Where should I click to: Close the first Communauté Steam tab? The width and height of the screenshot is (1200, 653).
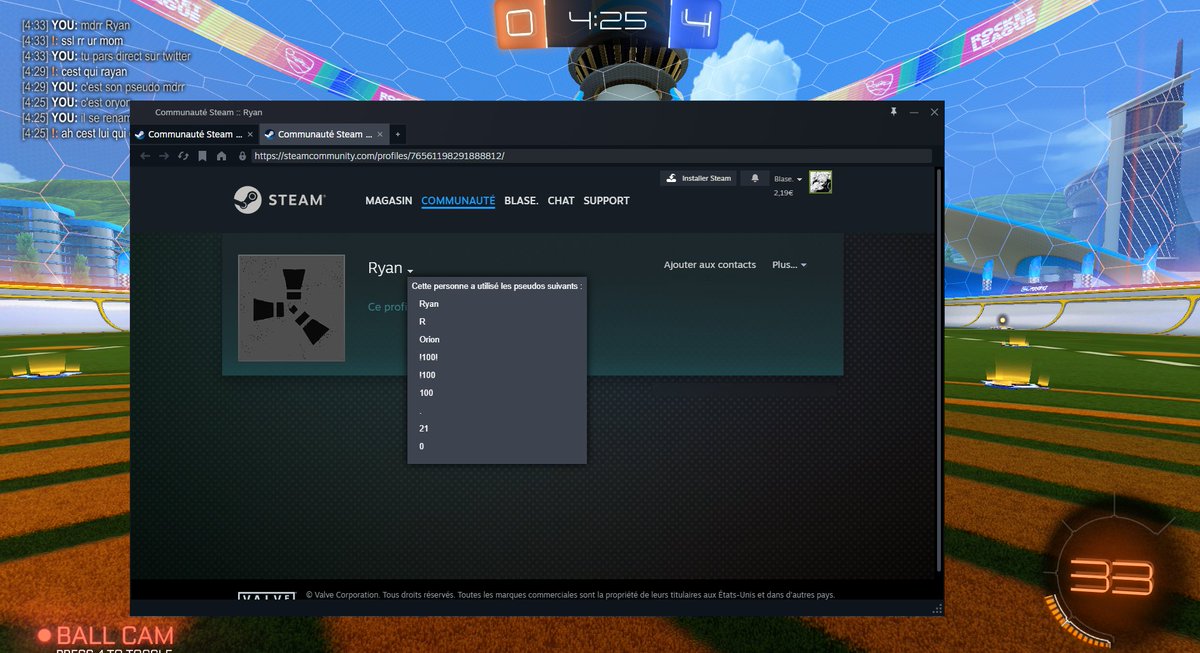[249, 134]
